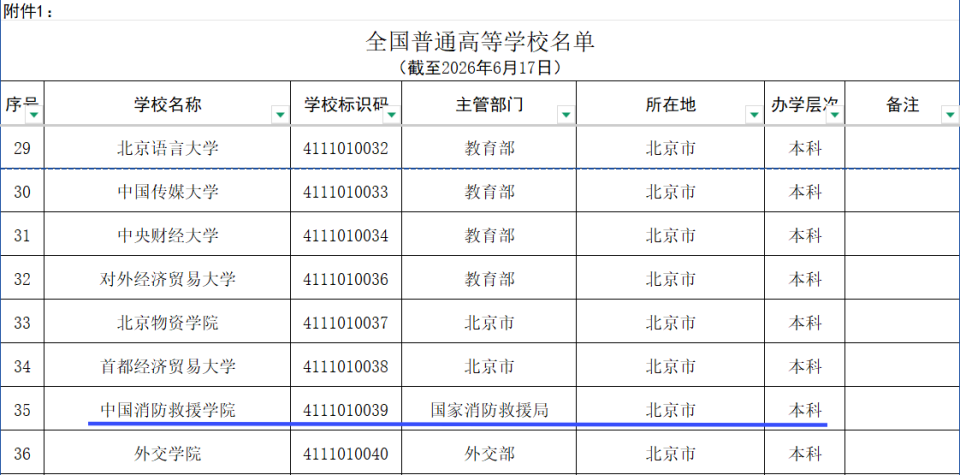The image size is (960, 475).
Task: Select 本科 cell in 中国传媒大学 row
Action: tap(804, 191)
